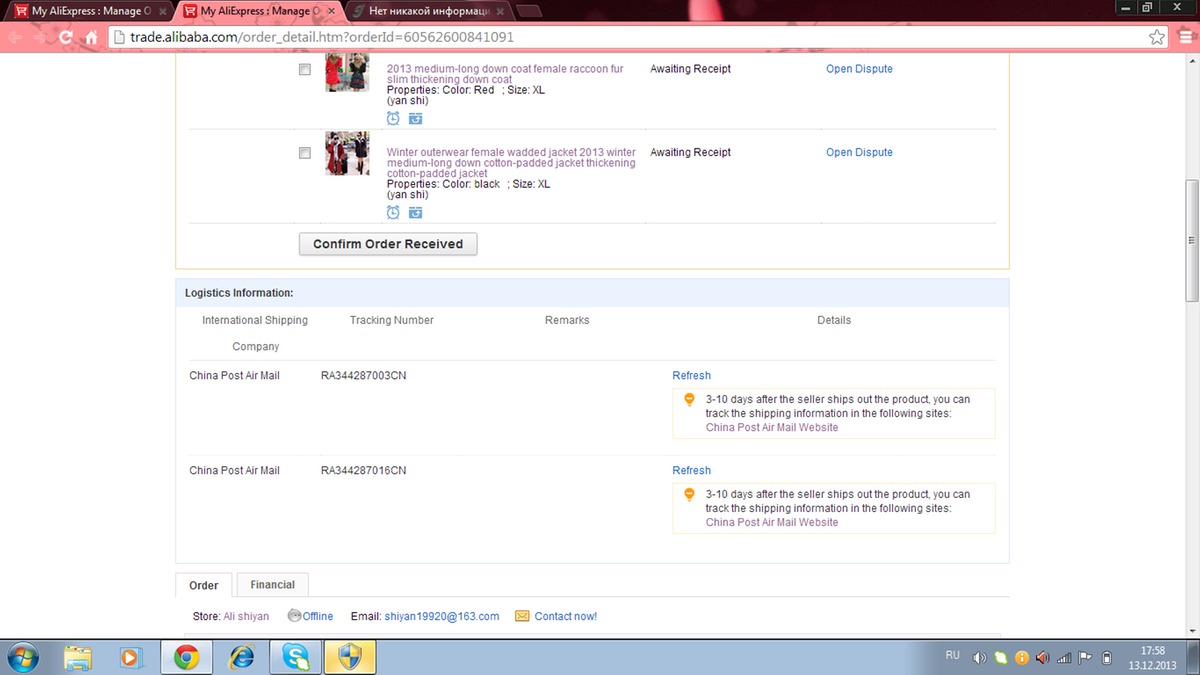Bookmark this page with the star icon
1200x675 pixels.
1157,37
